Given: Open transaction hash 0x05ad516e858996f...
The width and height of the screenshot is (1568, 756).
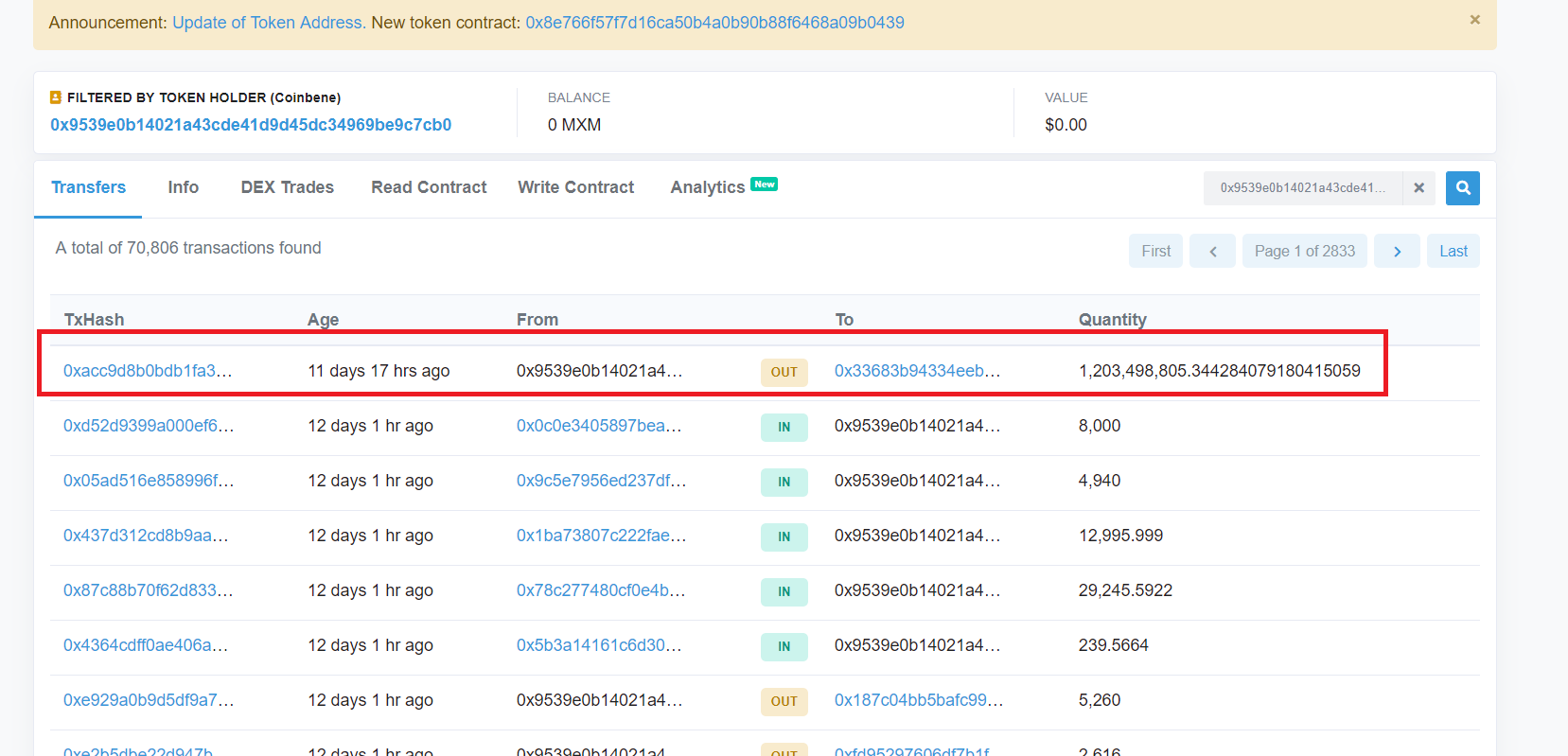Looking at the screenshot, I should coord(149,481).
